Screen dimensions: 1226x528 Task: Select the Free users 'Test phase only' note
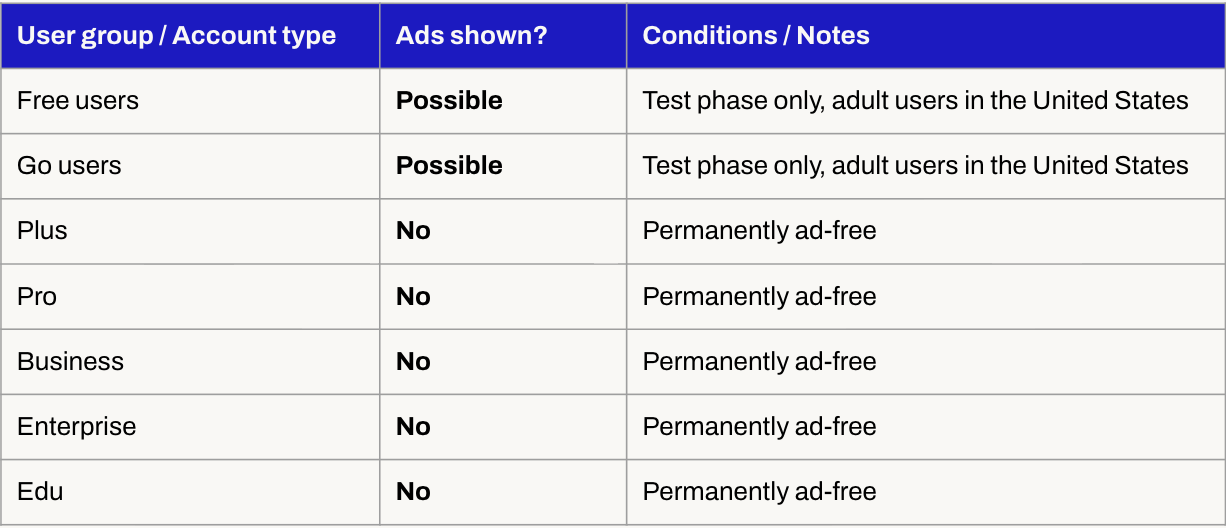(x=915, y=101)
